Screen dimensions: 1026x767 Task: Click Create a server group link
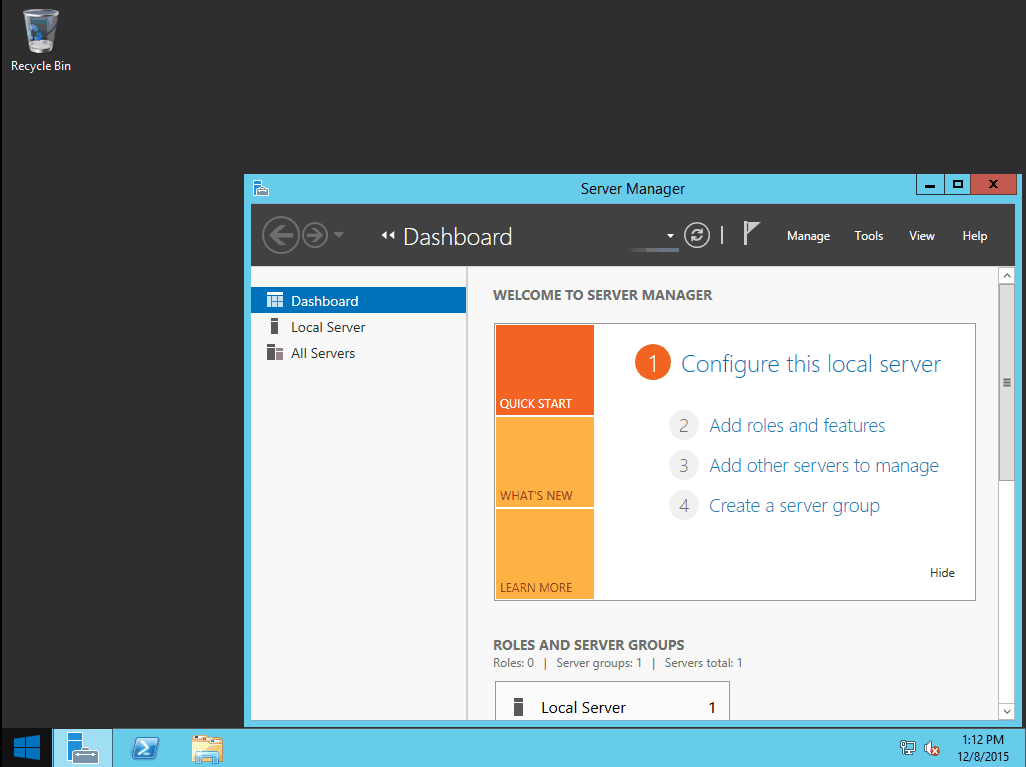tap(794, 506)
